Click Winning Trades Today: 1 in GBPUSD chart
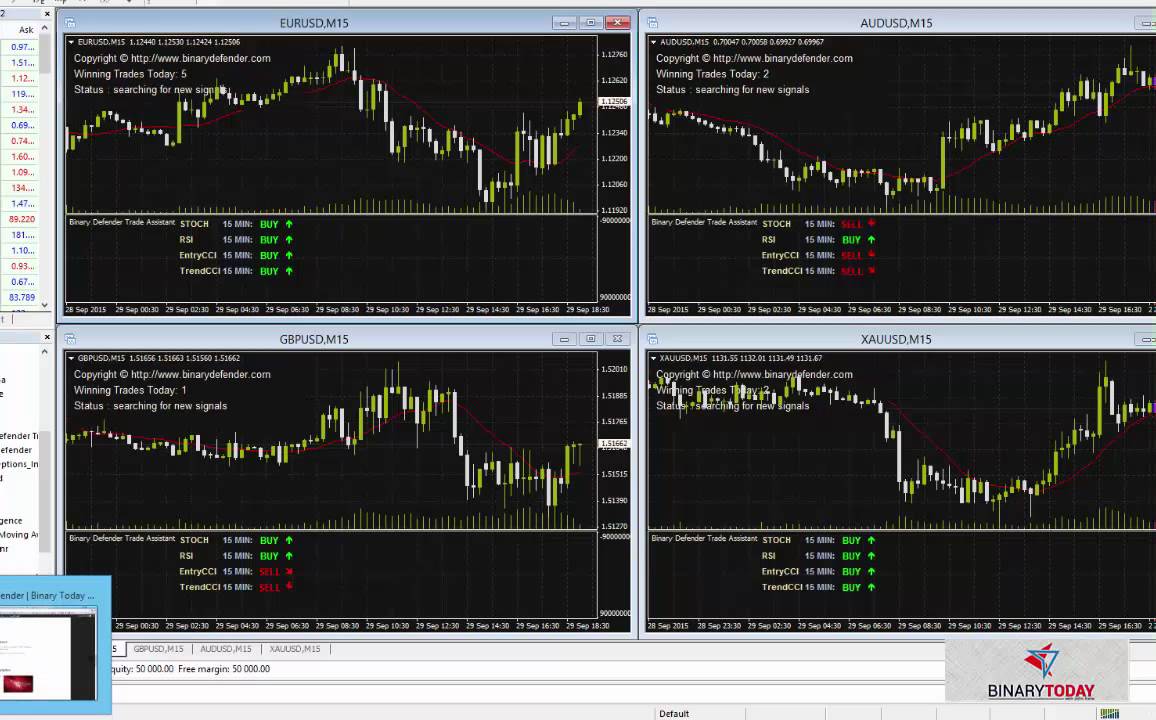The image size is (1156, 720). (130, 390)
